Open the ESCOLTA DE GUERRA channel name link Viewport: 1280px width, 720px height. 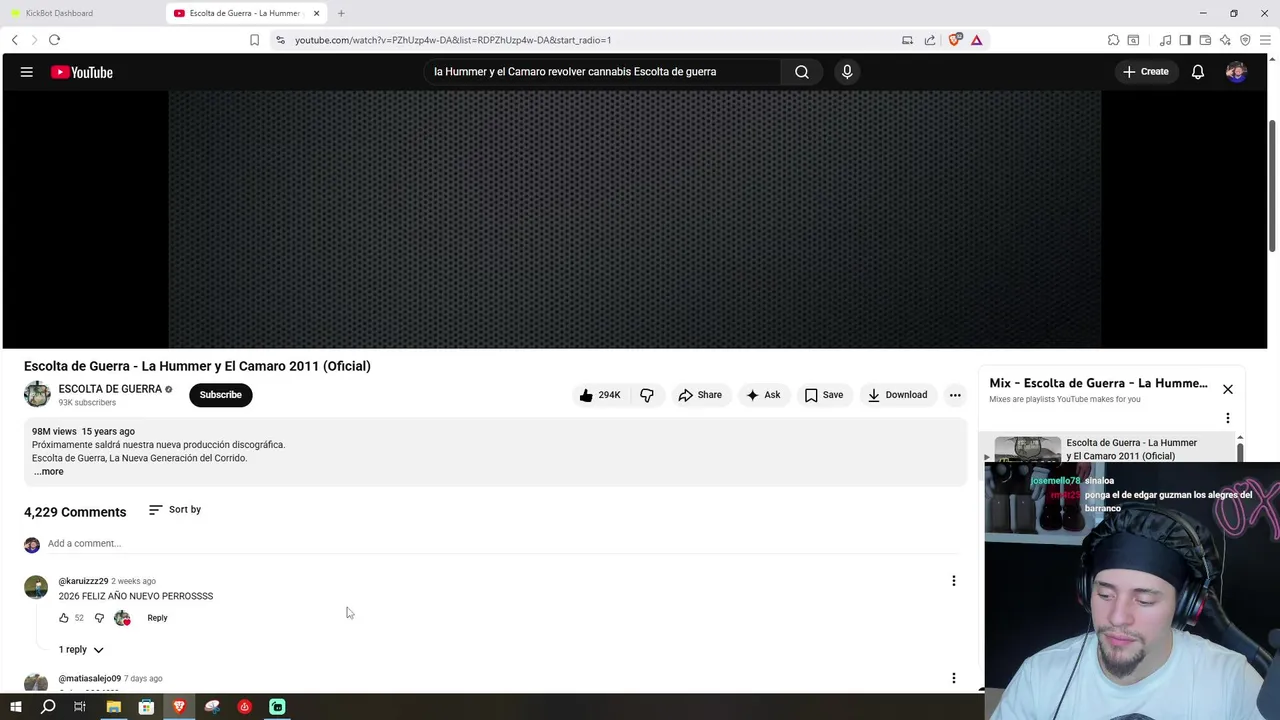[x=110, y=389]
